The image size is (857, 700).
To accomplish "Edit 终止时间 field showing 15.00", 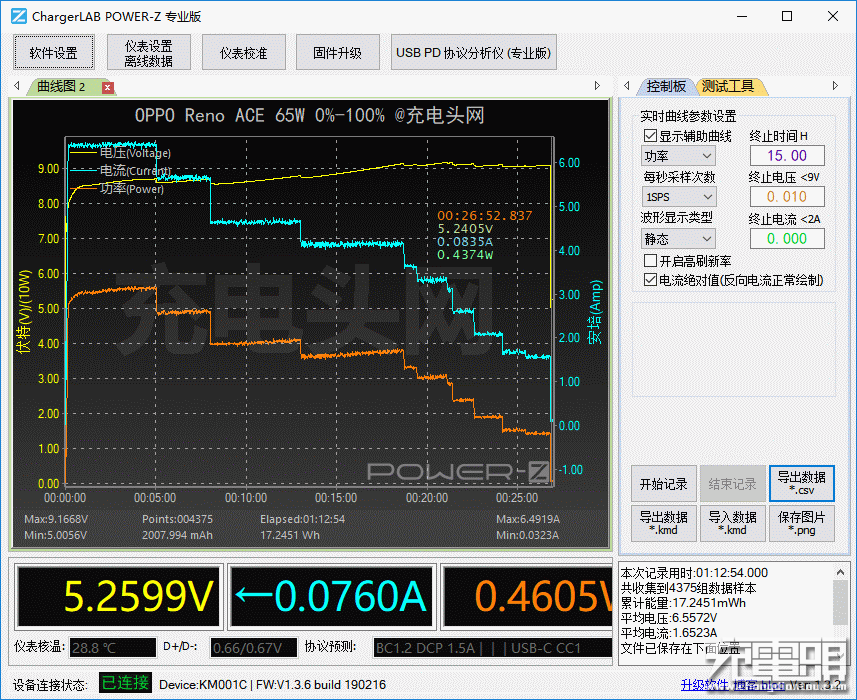I will click(787, 156).
